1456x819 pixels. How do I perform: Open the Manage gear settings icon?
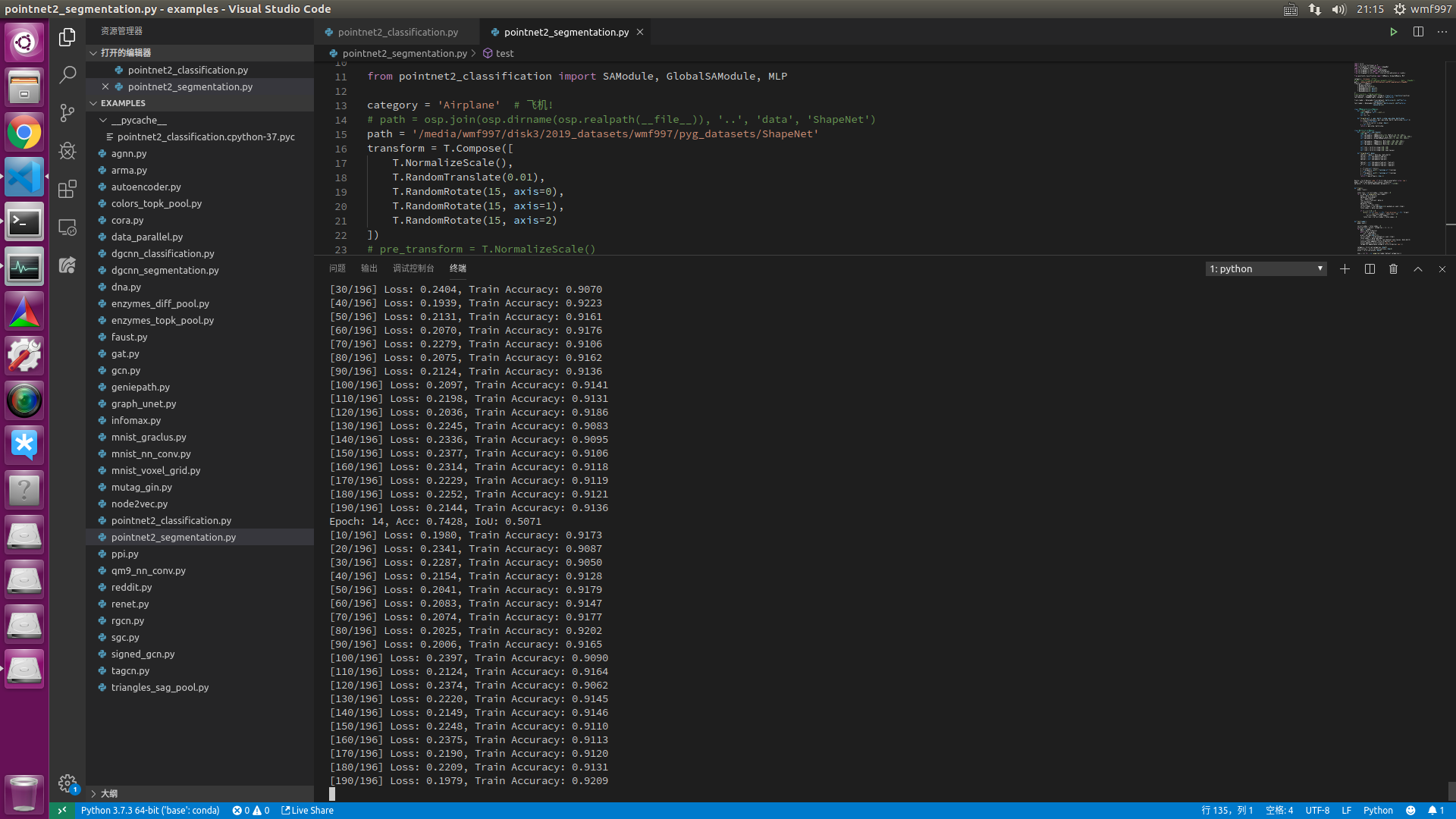pyautogui.click(x=67, y=783)
